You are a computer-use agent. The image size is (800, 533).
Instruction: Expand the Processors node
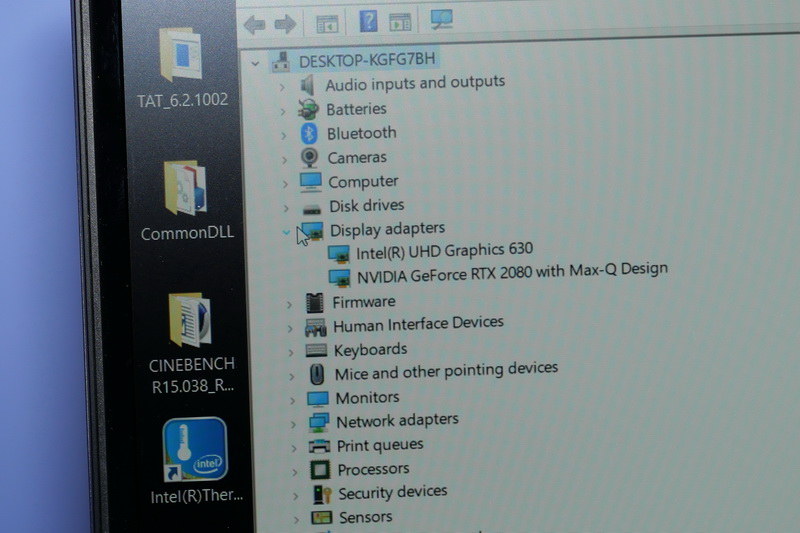295,472
